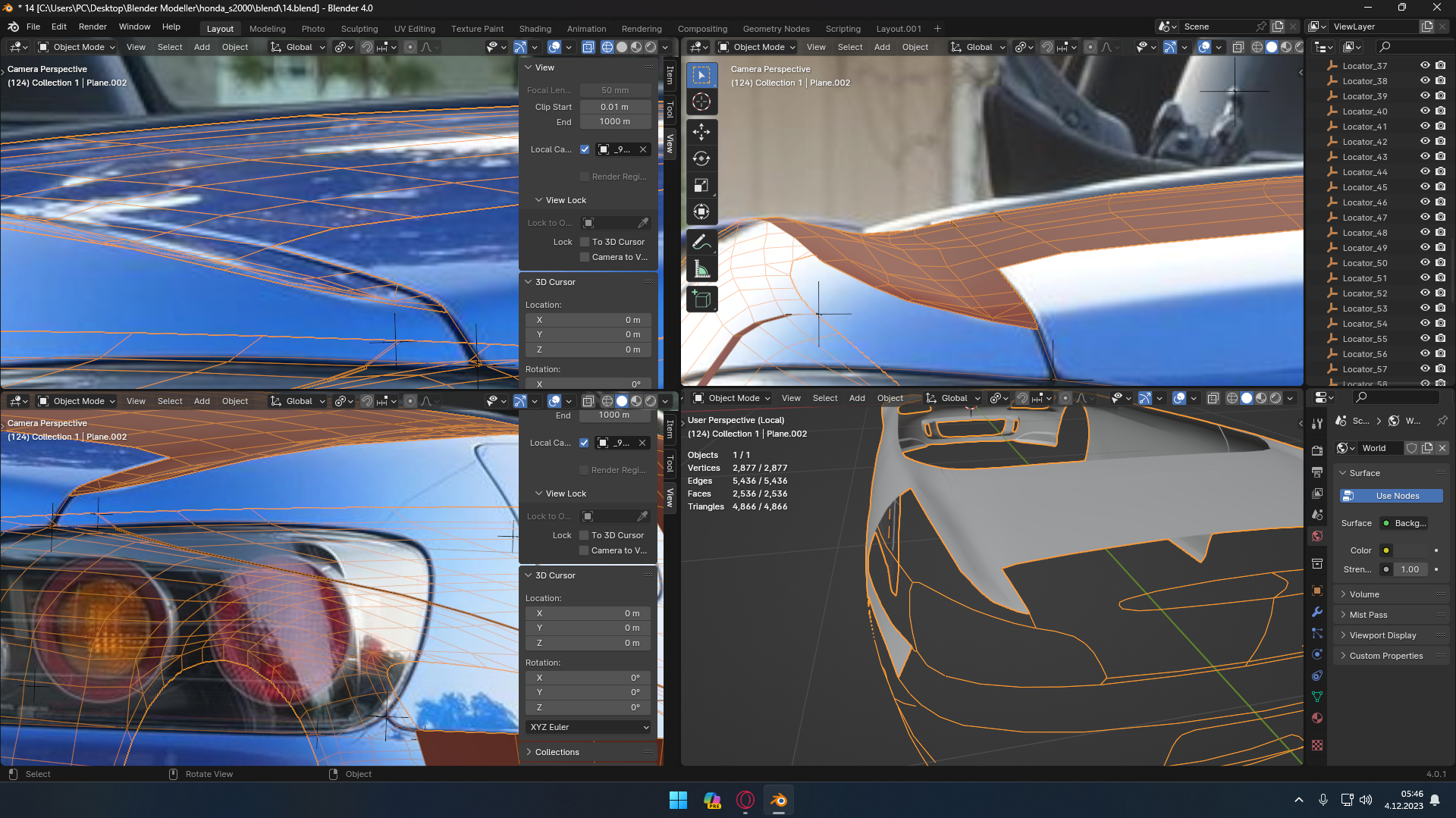The image size is (1456, 818).
Task: Select the Annotate pencil tool
Action: 701,243
